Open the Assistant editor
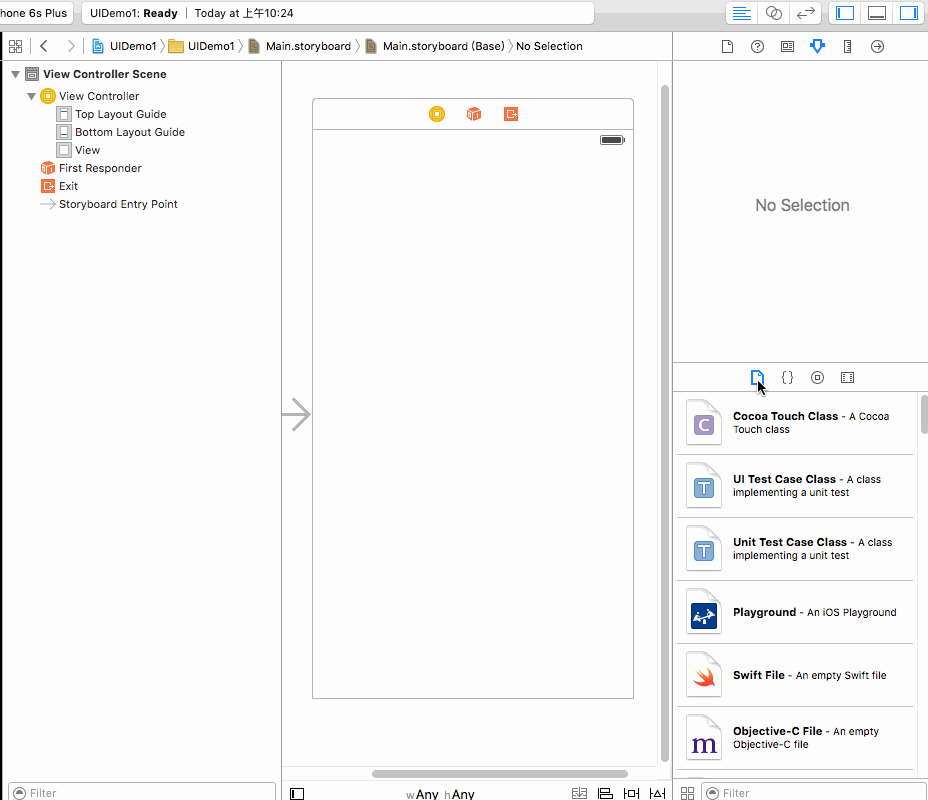 (773, 13)
